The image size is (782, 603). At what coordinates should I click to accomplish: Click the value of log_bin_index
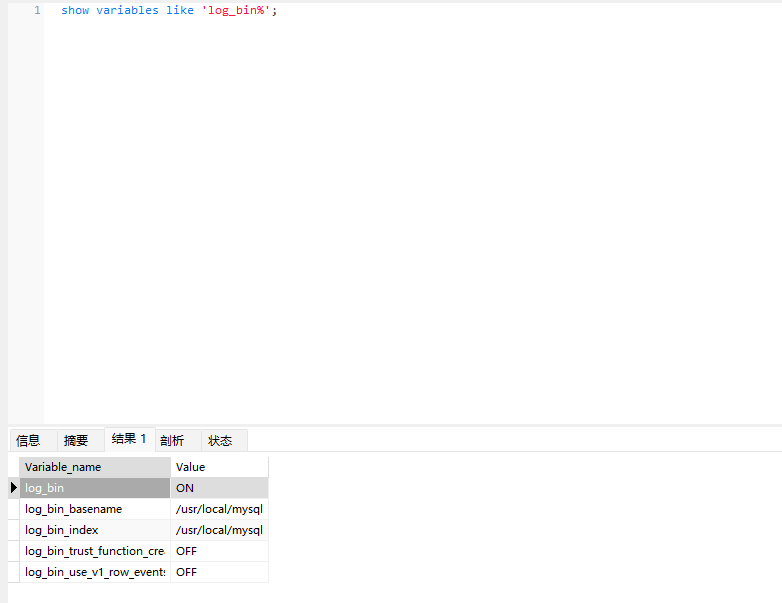click(x=219, y=530)
